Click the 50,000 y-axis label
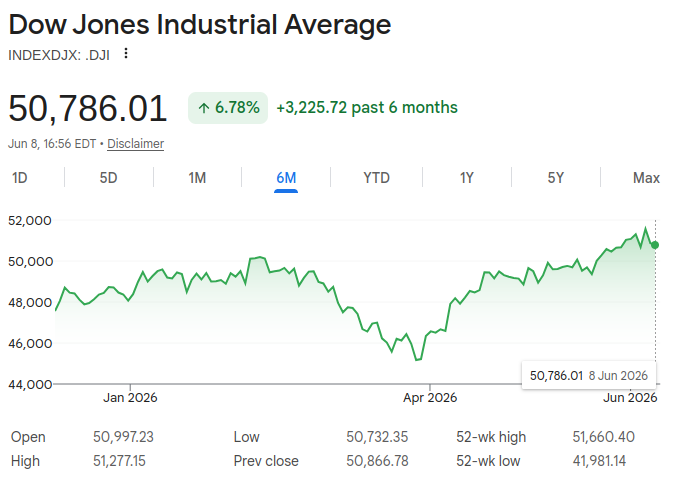The image size is (678, 485). [x=30, y=262]
